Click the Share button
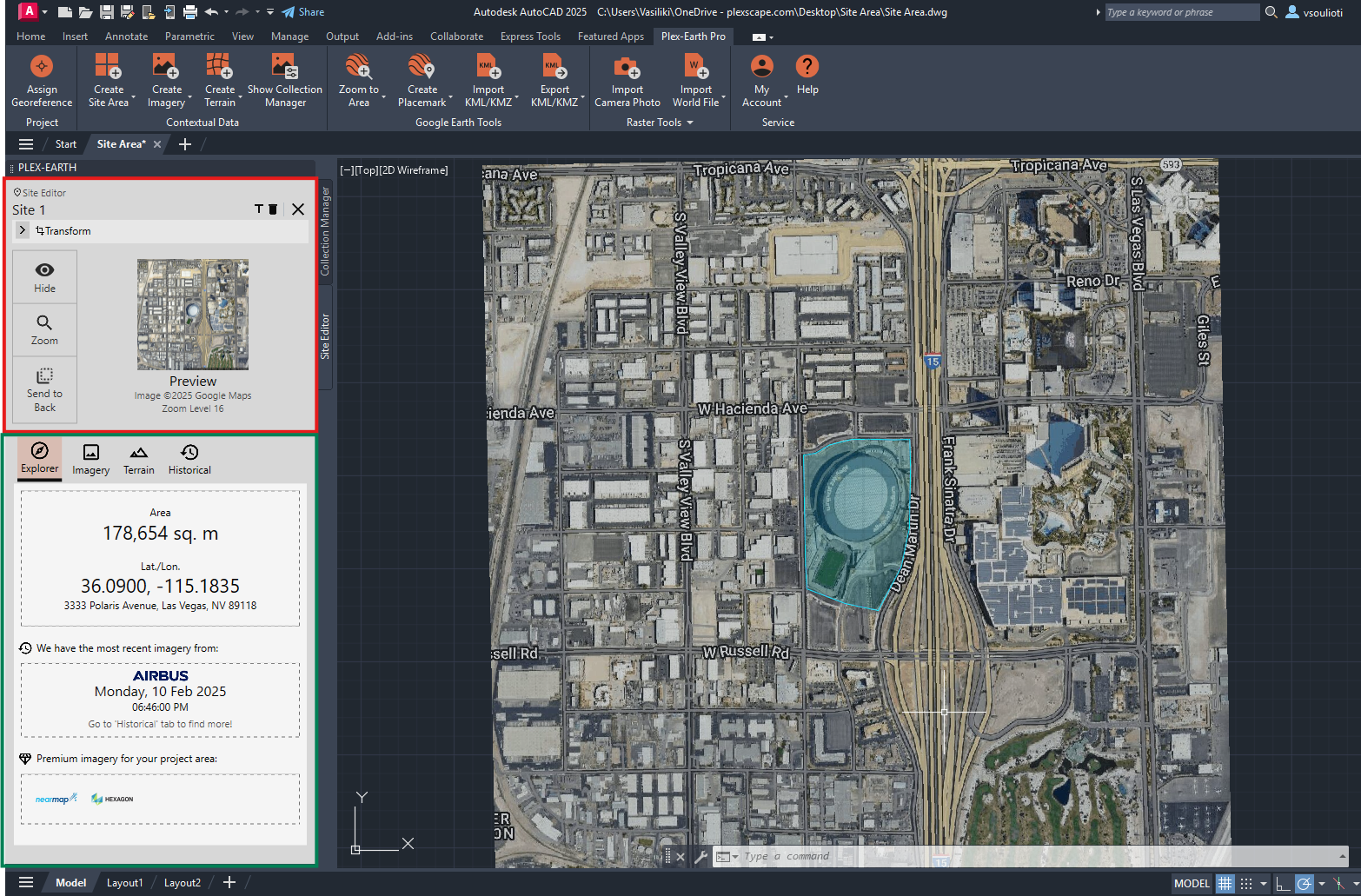 (x=303, y=12)
